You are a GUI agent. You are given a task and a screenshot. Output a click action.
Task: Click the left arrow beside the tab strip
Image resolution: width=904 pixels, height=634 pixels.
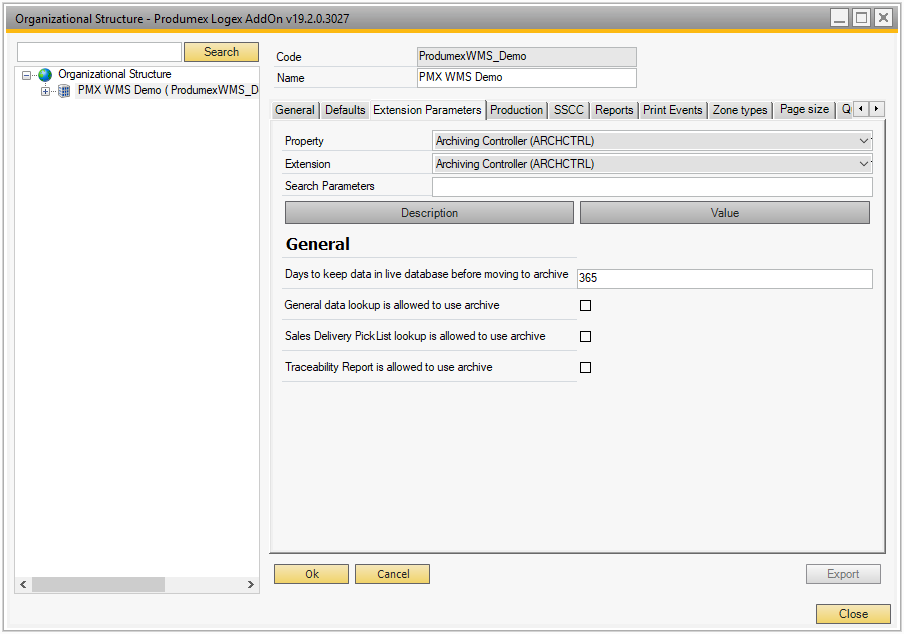pyautogui.click(x=862, y=109)
